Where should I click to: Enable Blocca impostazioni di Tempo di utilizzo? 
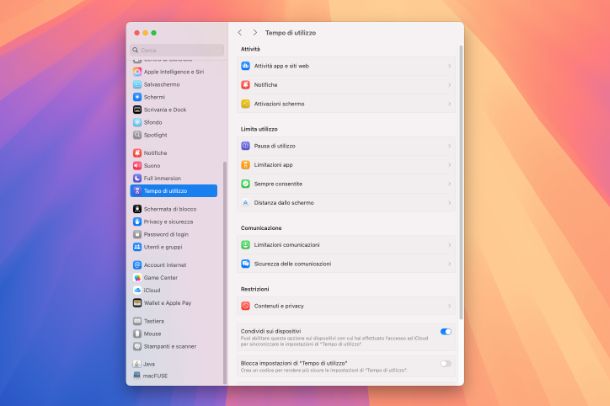445,363
